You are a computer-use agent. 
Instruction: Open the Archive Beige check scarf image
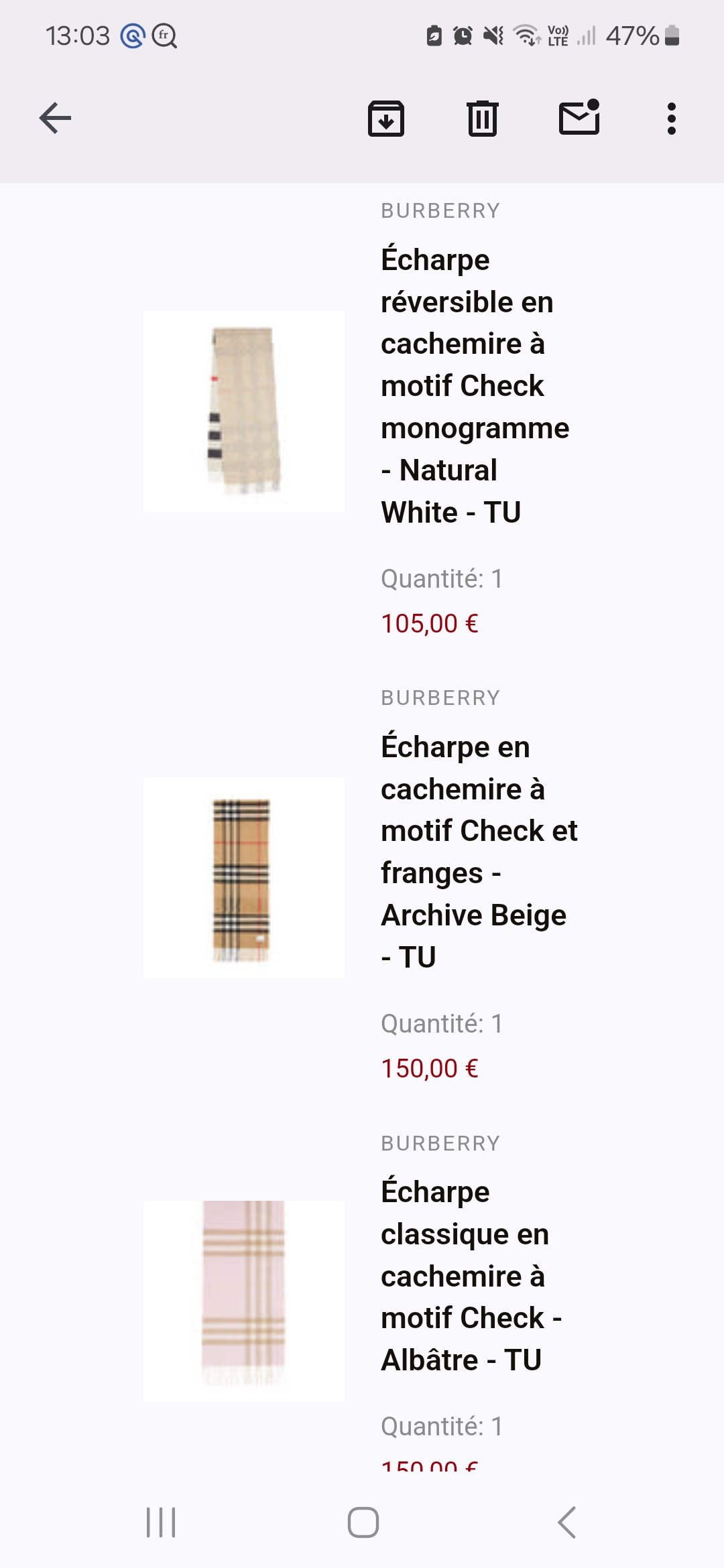(244, 878)
